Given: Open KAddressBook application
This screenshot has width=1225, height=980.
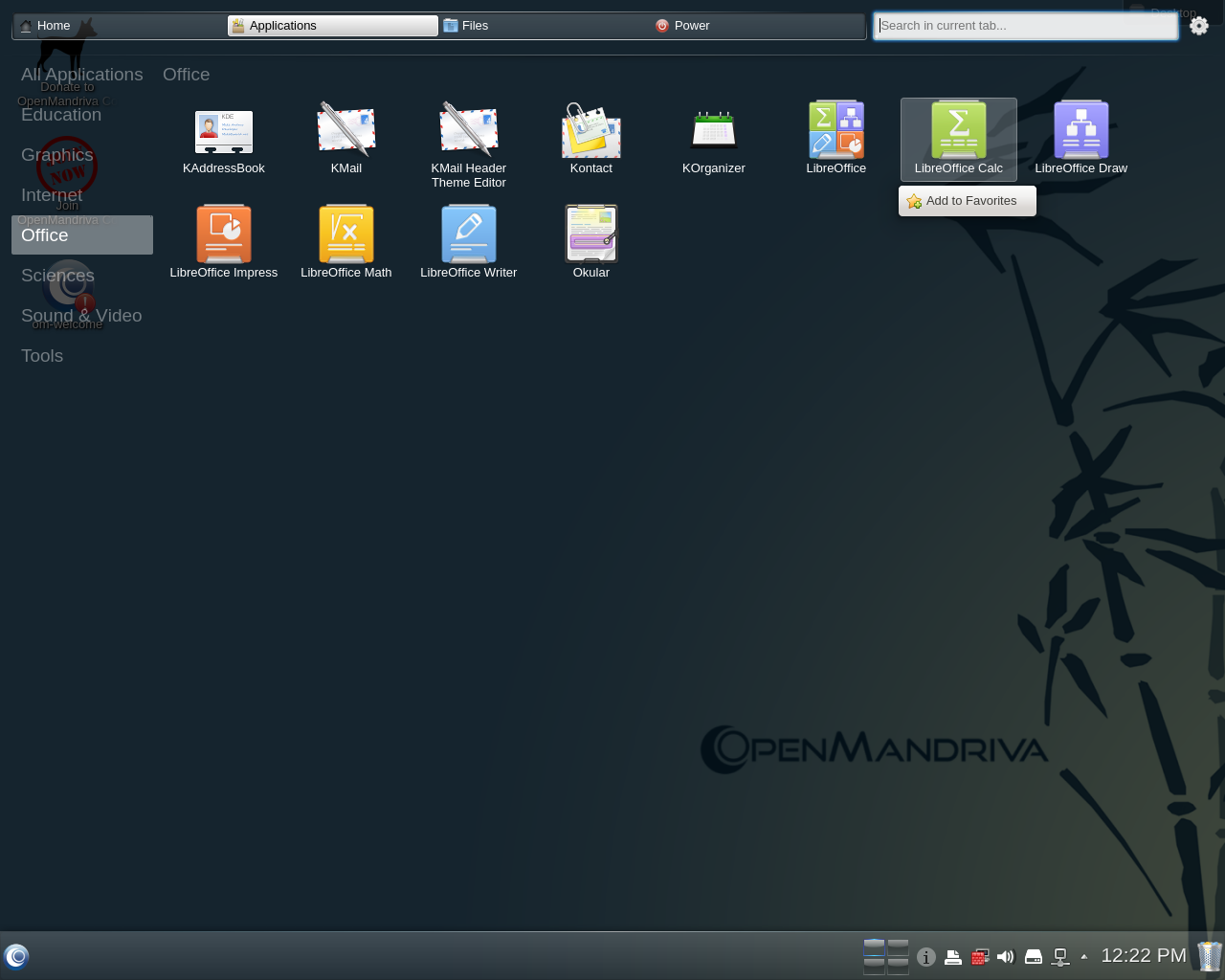Looking at the screenshot, I should click(x=224, y=140).
